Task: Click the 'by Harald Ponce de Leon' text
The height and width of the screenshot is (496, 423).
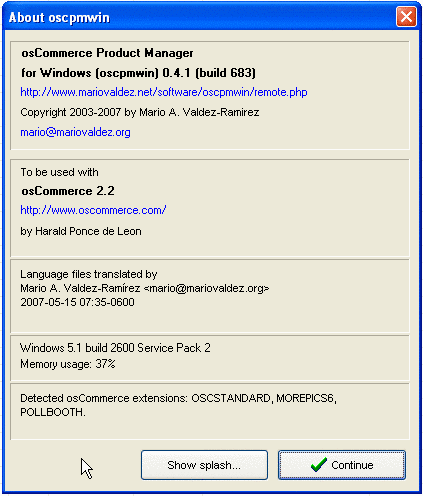Action: click(81, 231)
